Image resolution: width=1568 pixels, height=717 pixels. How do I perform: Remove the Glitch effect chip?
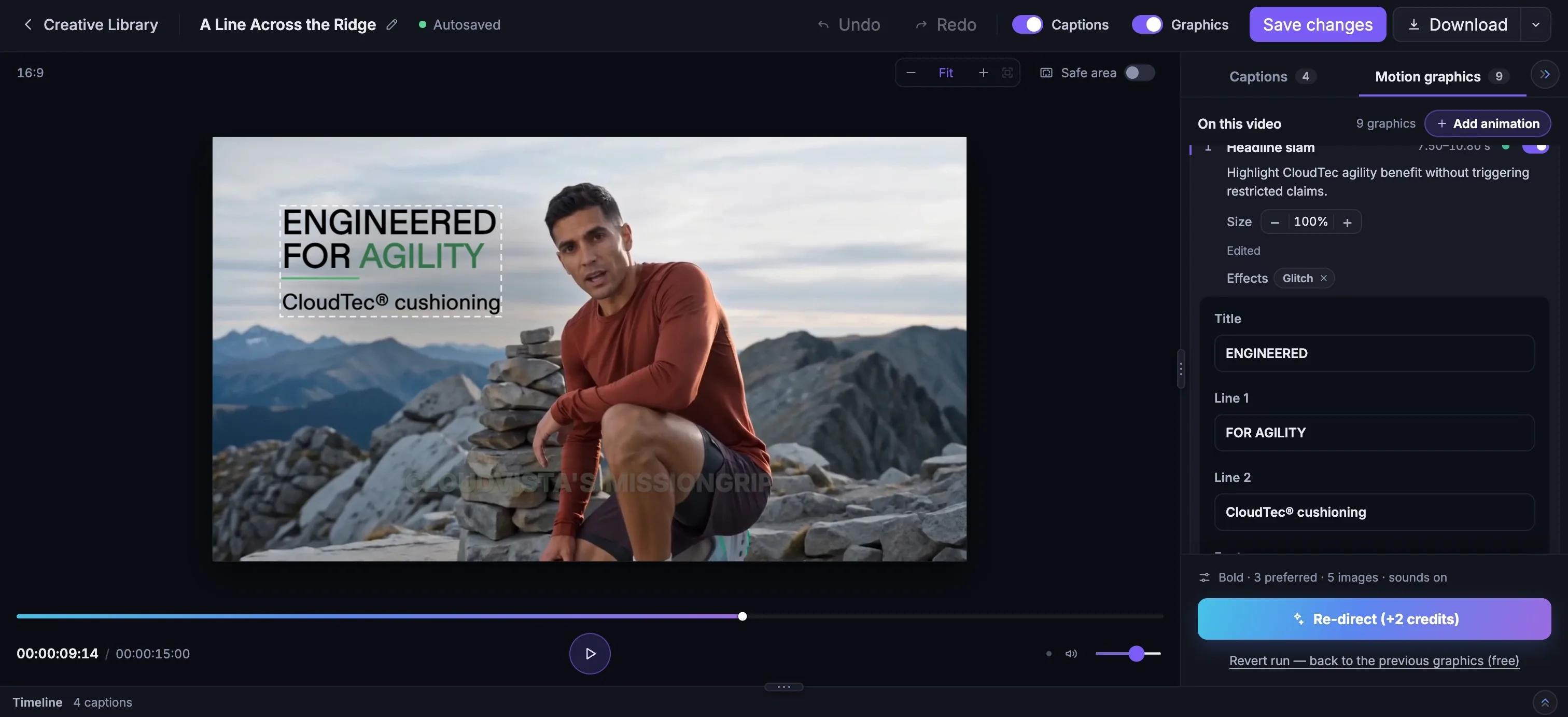click(x=1323, y=279)
